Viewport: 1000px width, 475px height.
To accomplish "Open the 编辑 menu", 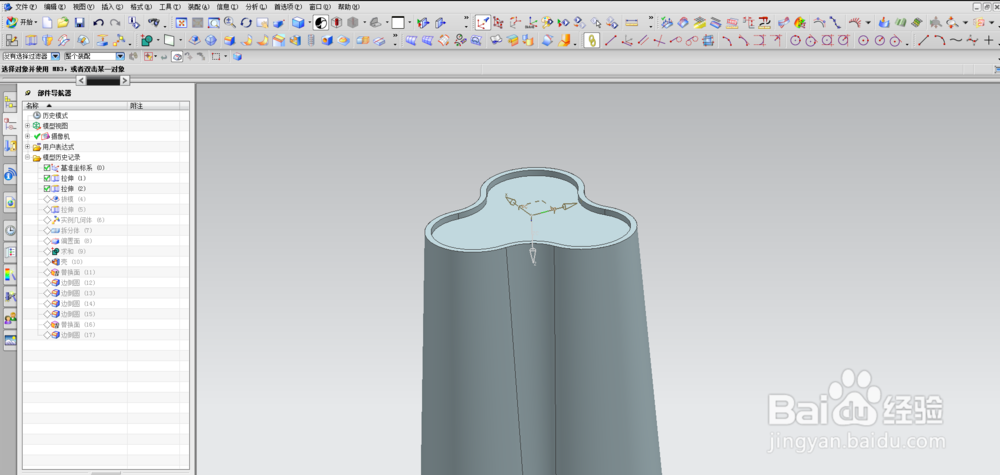I will [54, 6].
